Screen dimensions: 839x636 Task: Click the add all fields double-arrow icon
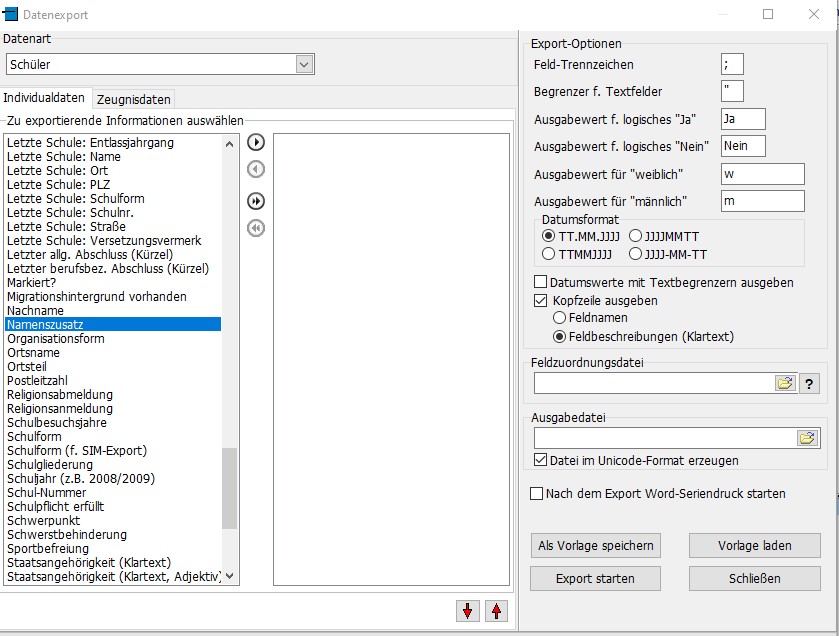pos(256,201)
